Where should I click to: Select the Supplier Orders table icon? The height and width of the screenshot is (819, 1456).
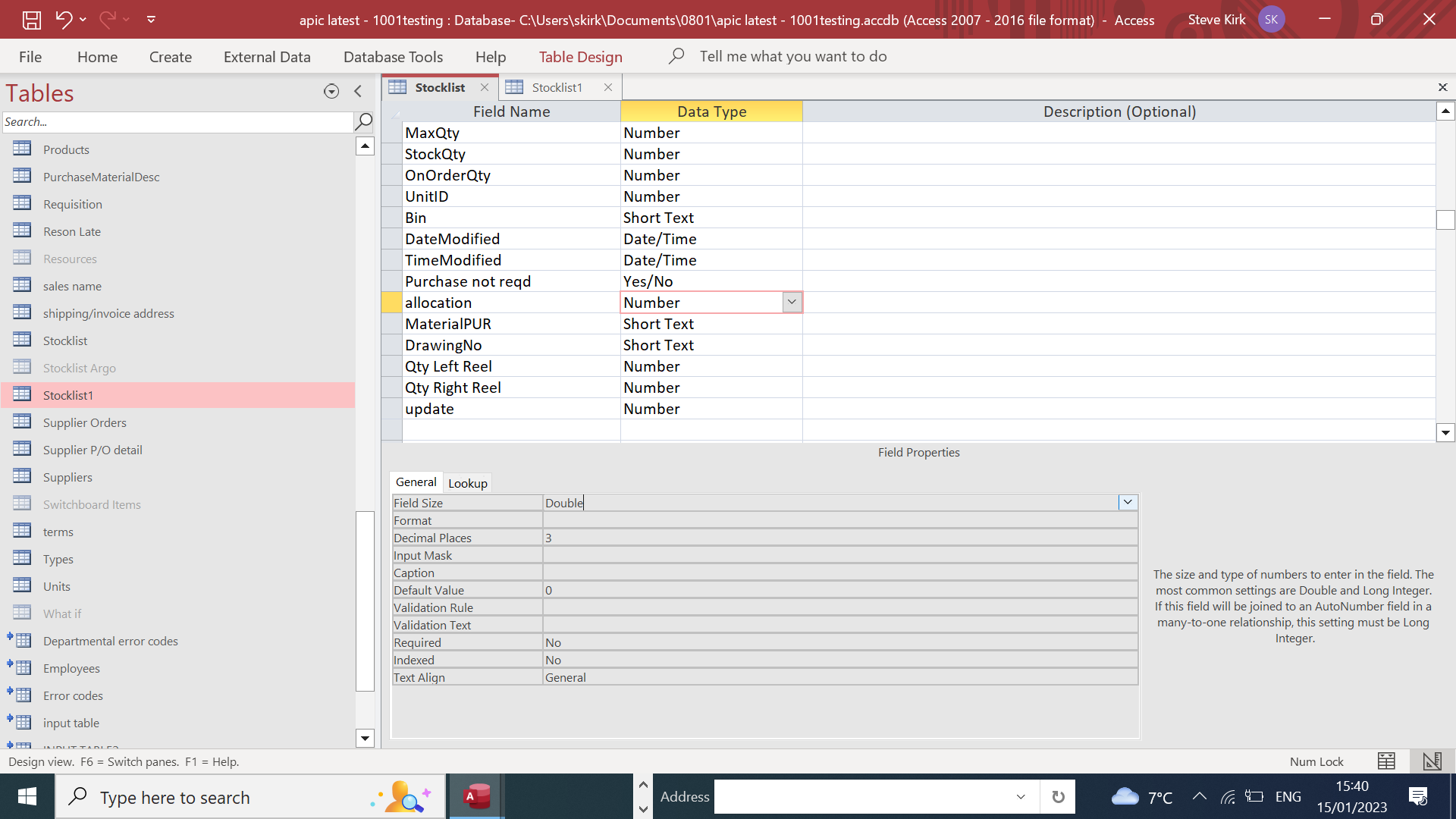[x=22, y=422]
